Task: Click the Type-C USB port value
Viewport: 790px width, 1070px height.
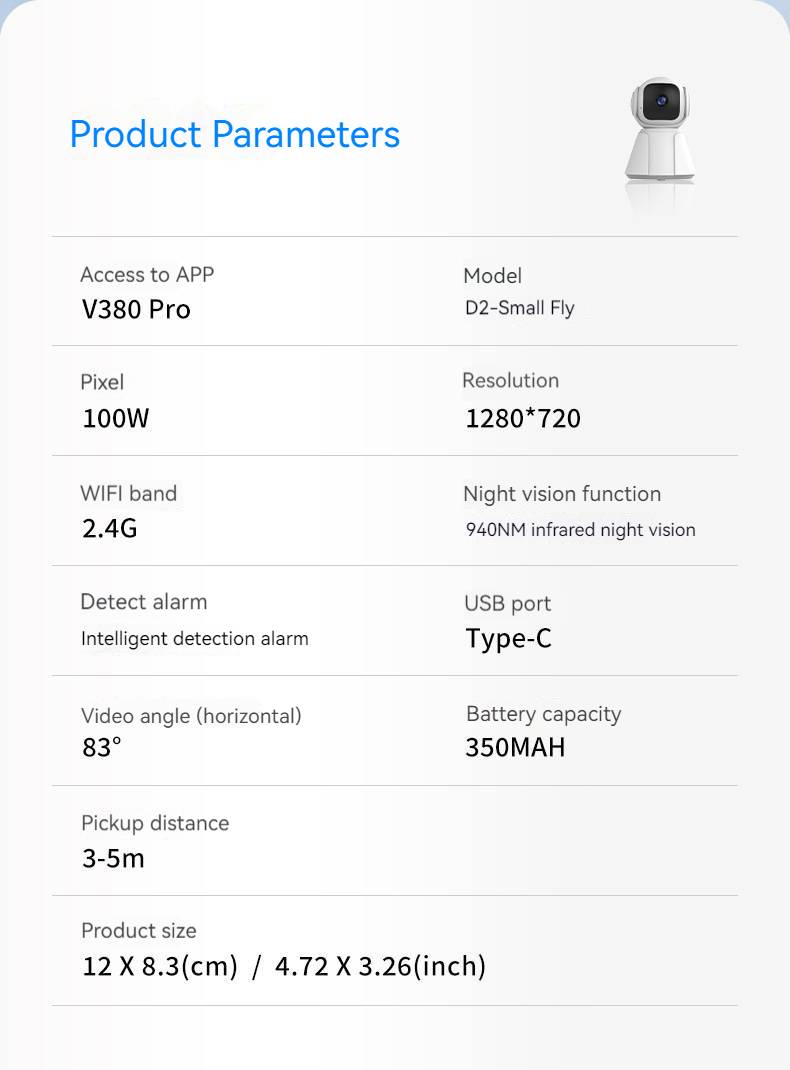Action: pos(508,638)
